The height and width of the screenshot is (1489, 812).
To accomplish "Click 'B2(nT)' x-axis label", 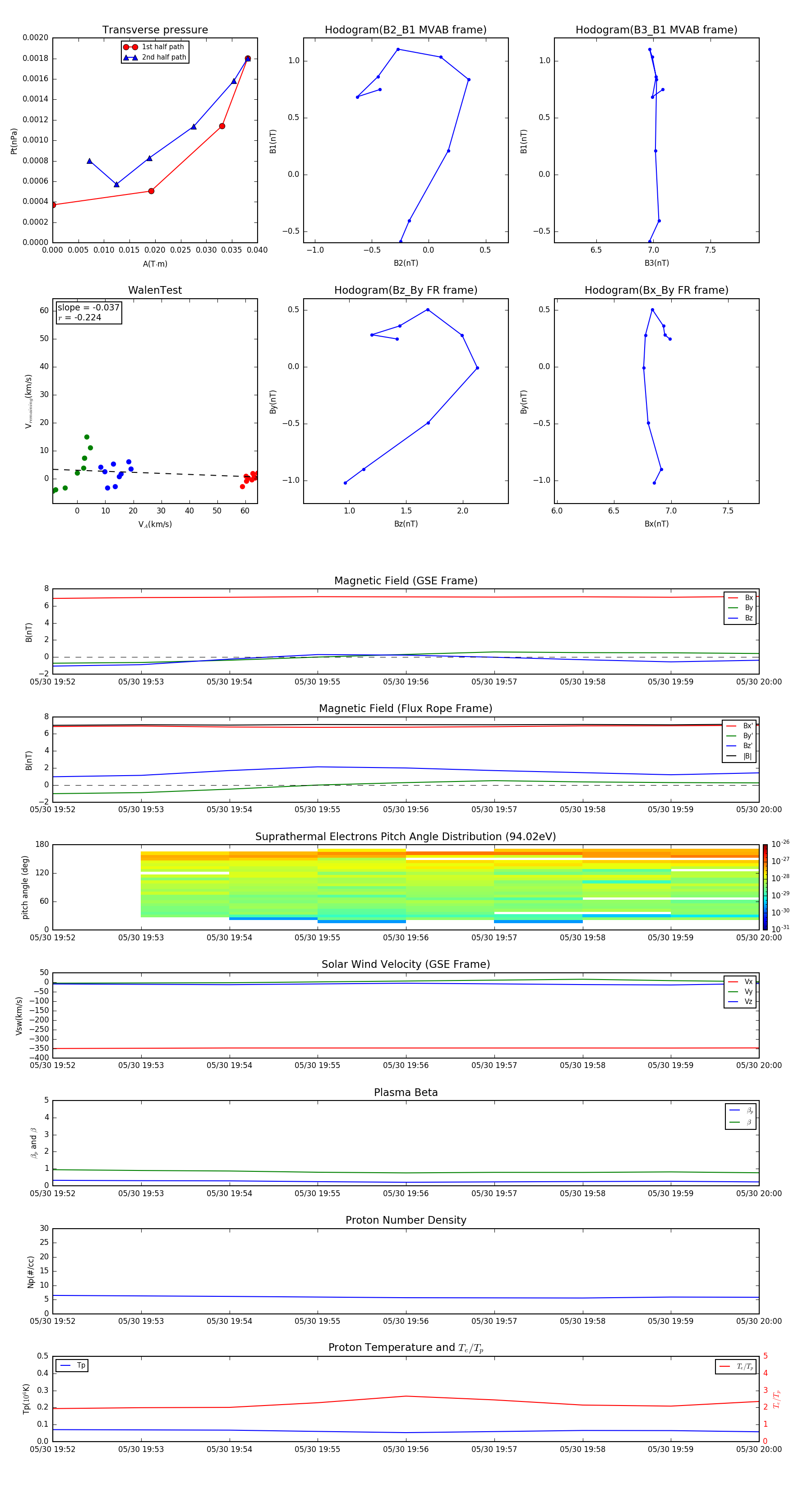I will [406, 263].
